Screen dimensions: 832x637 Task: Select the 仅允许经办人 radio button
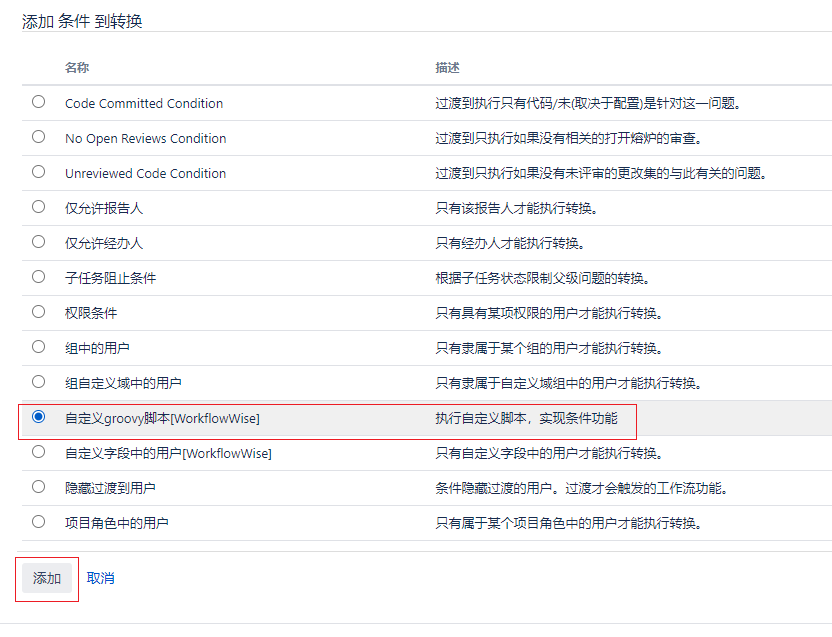pyautogui.click(x=38, y=242)
